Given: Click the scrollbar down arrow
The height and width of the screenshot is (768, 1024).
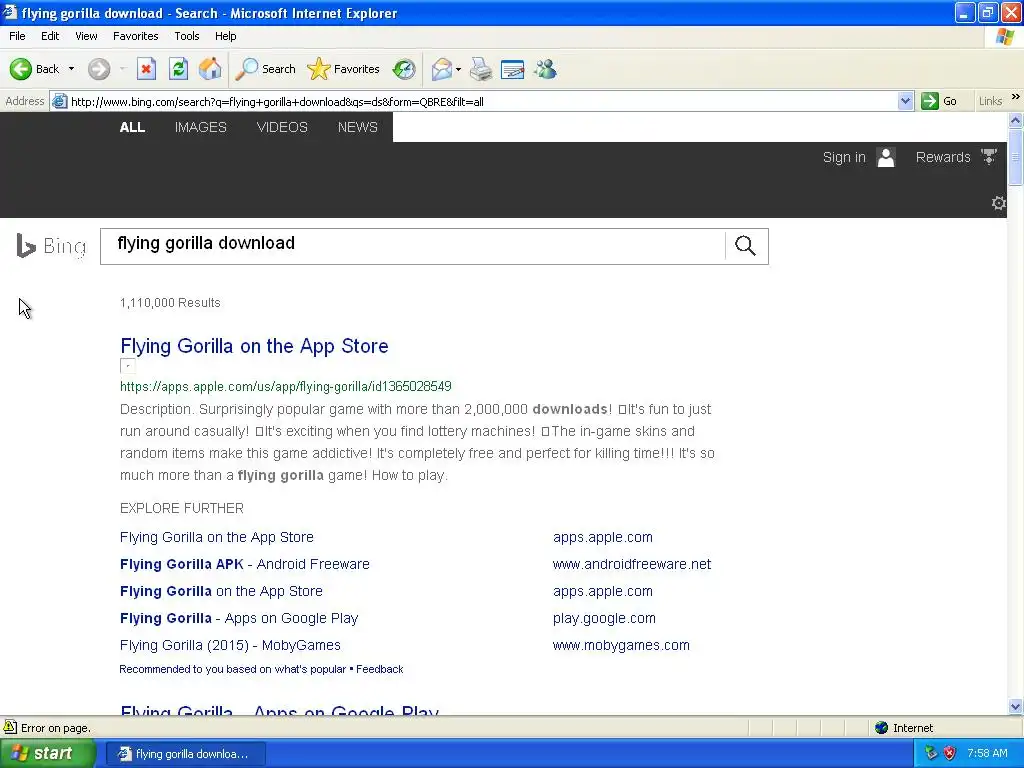Looking at the screenshot, I should [1016, 706].
